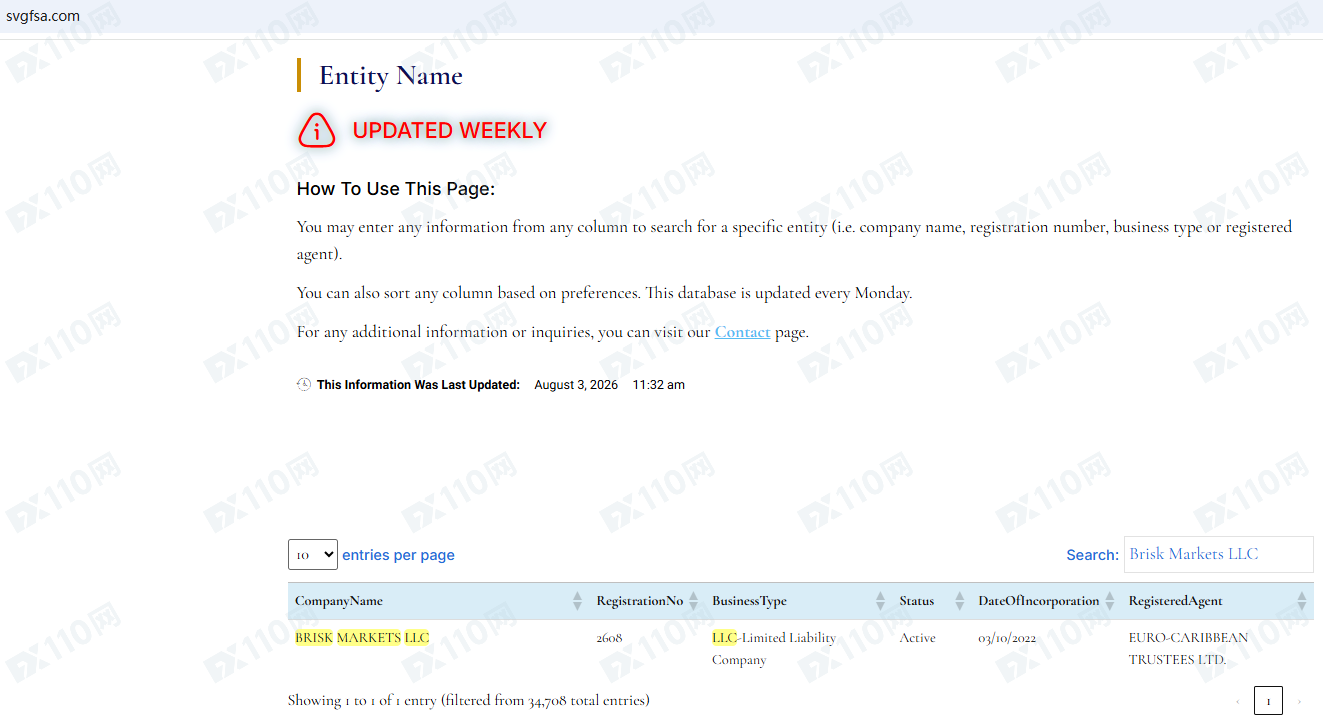Click the entries per page label
This screenshot has height=727, width=1323.
[x=398, y=555]
